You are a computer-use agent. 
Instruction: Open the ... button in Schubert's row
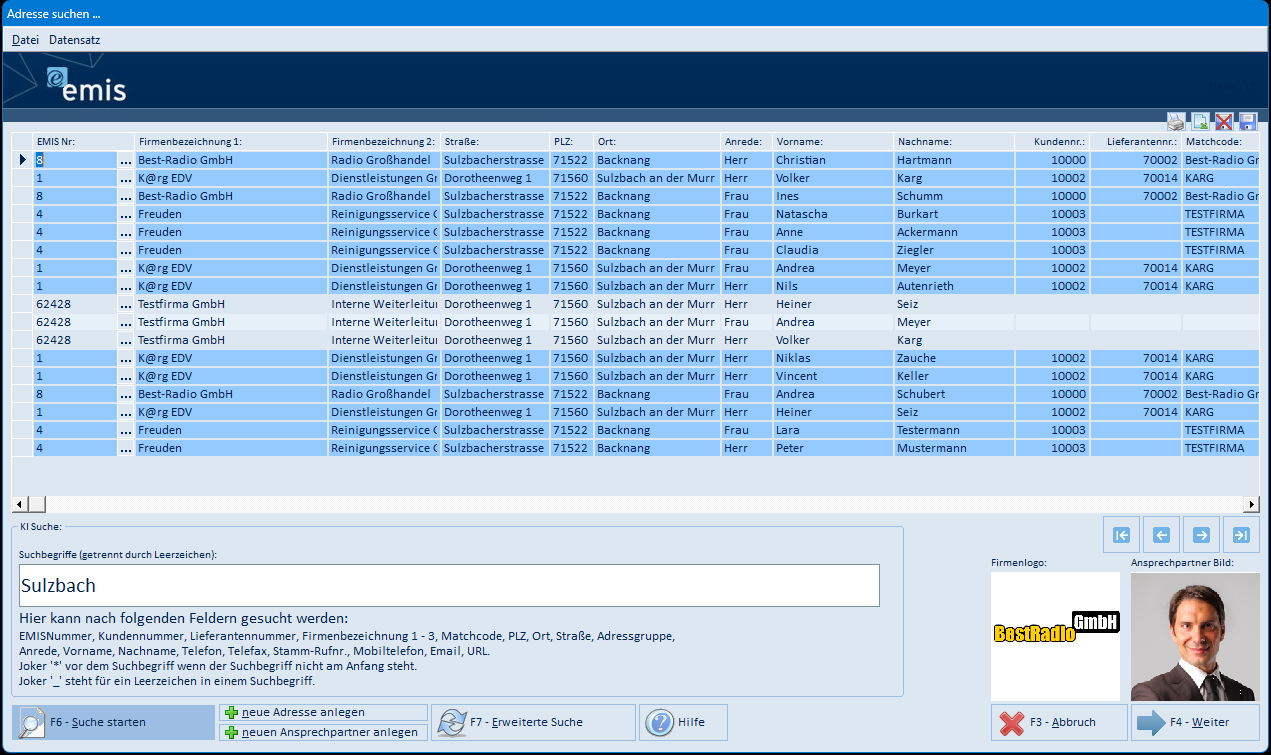pos(126,394)
